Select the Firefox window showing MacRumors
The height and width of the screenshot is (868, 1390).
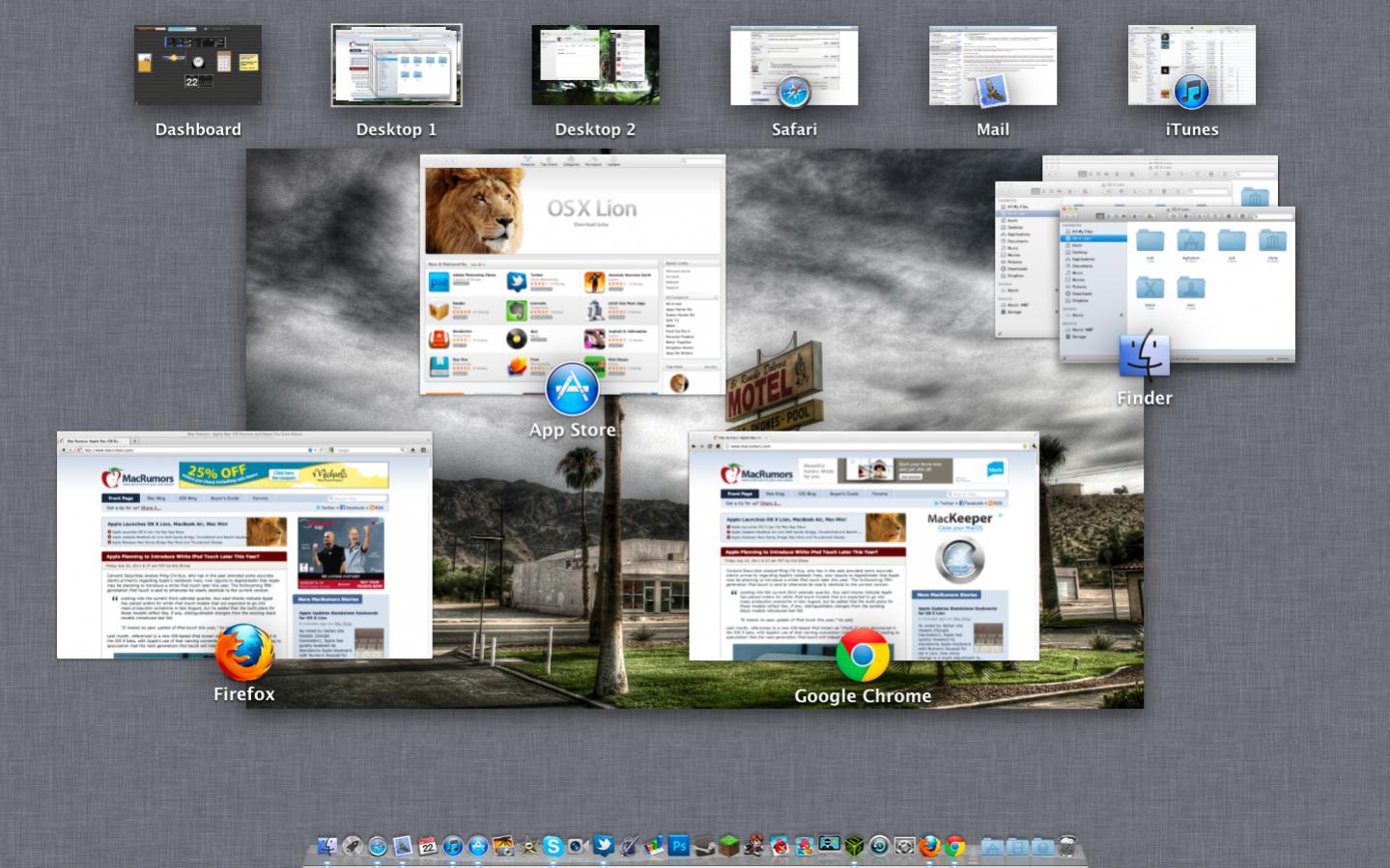point(244,545)
